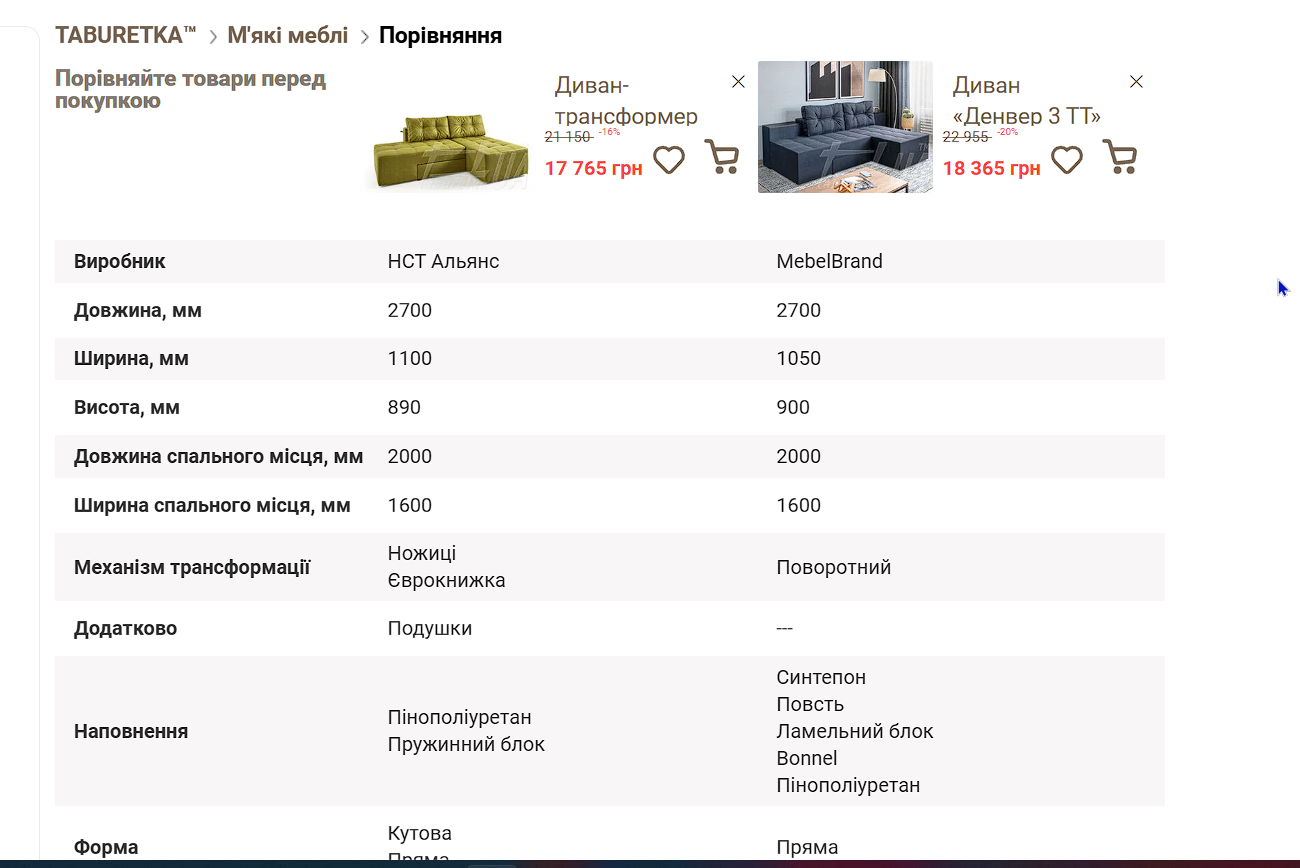This screenshot has width=1300, height=868.
Task: Click the 18 365 грн price
Action: coord(991,168)
